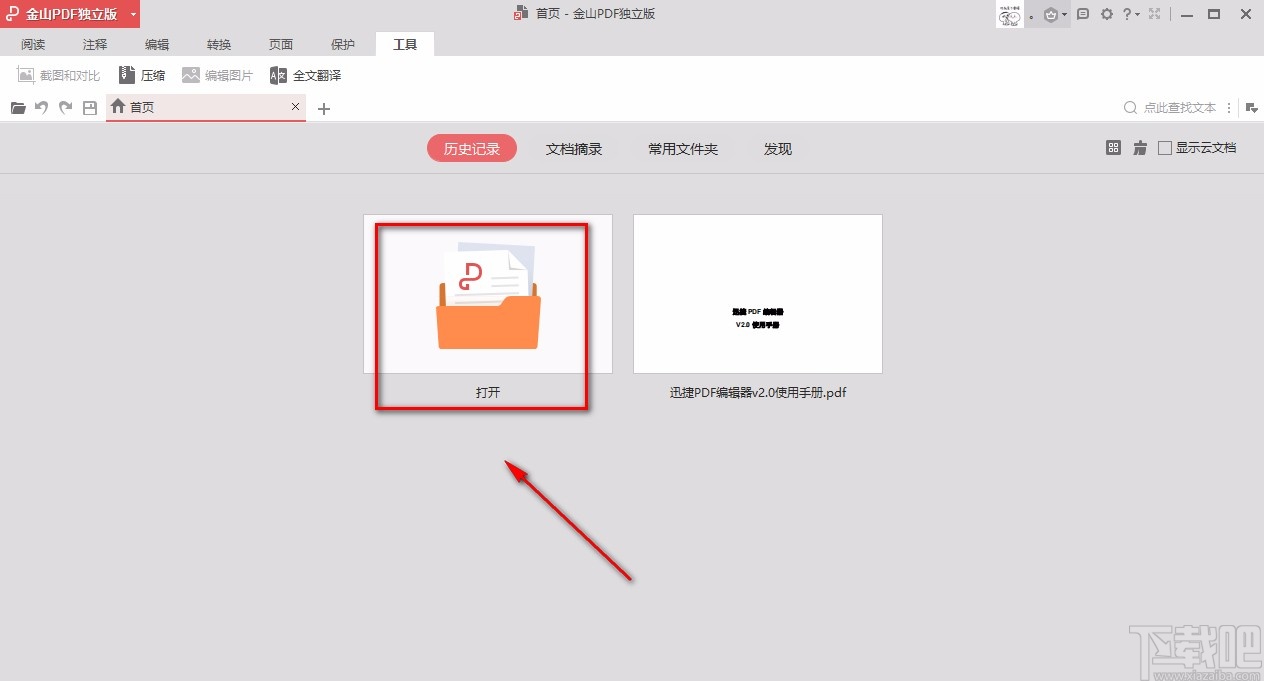
Task: Click the grid view icon near 显示云文档
Action: (1113, 147)
